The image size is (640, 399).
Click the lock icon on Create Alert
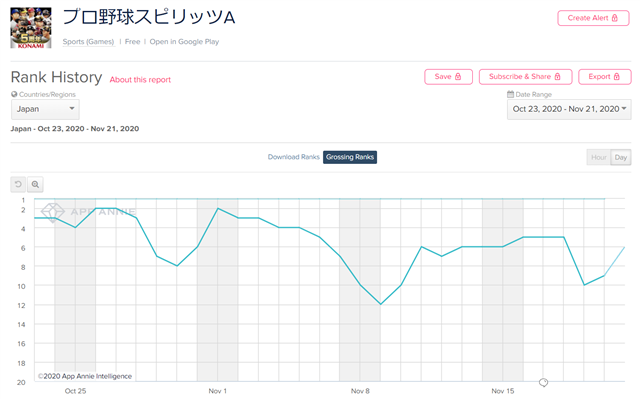(615, 18)
